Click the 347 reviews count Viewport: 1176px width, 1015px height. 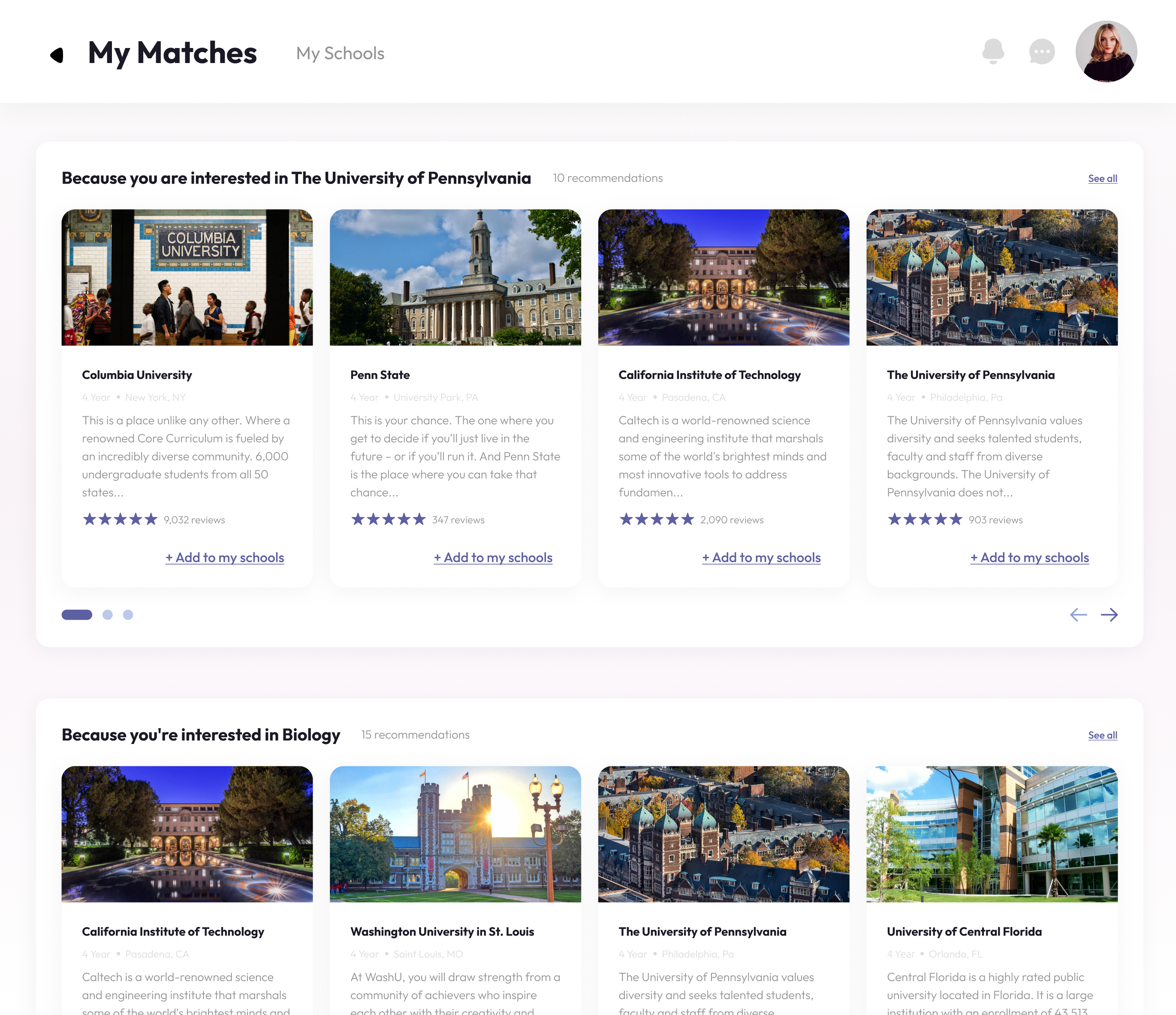tap(458, 520)
